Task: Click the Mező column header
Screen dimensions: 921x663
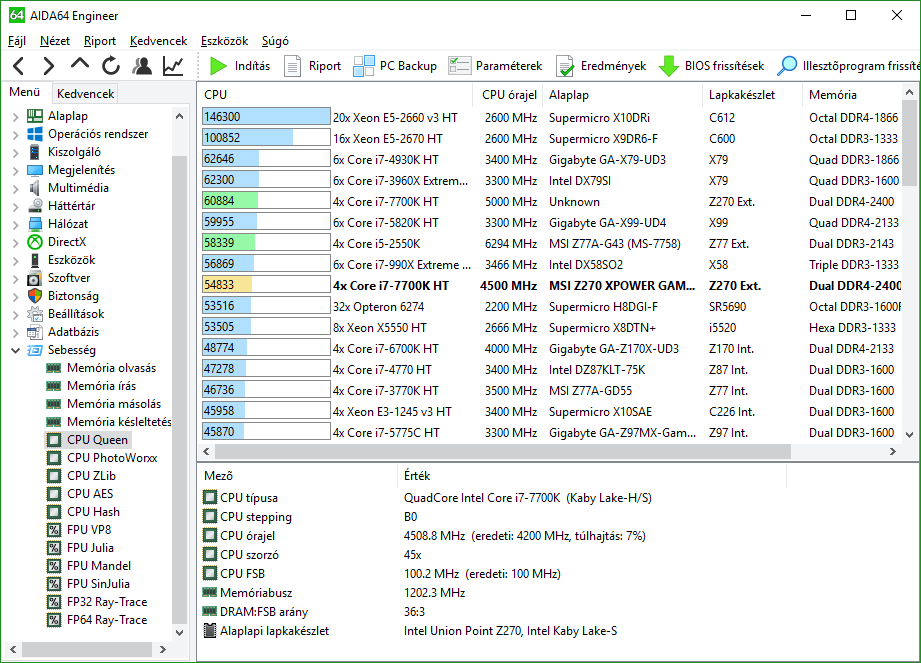Action: coord(298,476)
